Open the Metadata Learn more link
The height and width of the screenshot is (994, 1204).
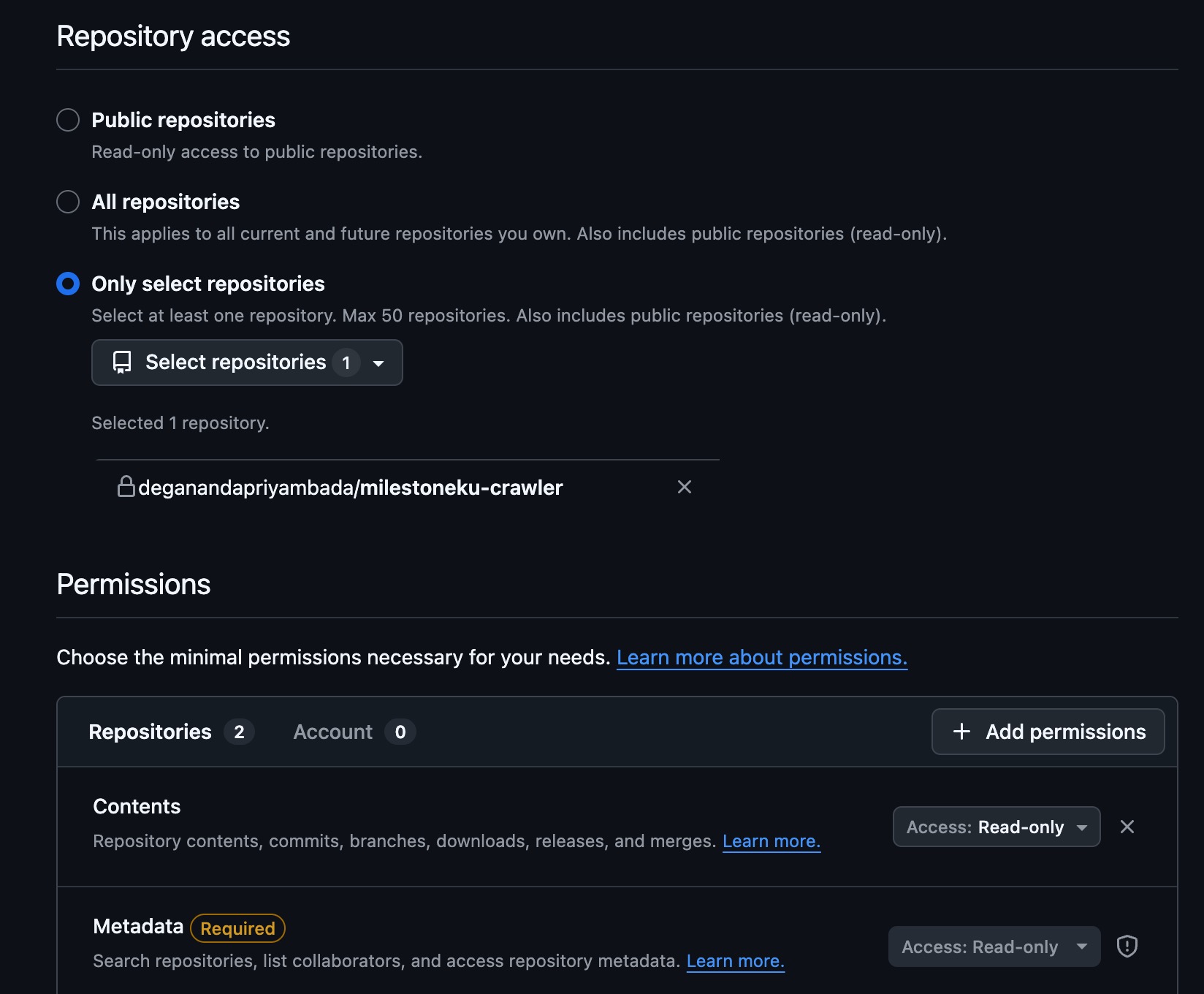735,961
